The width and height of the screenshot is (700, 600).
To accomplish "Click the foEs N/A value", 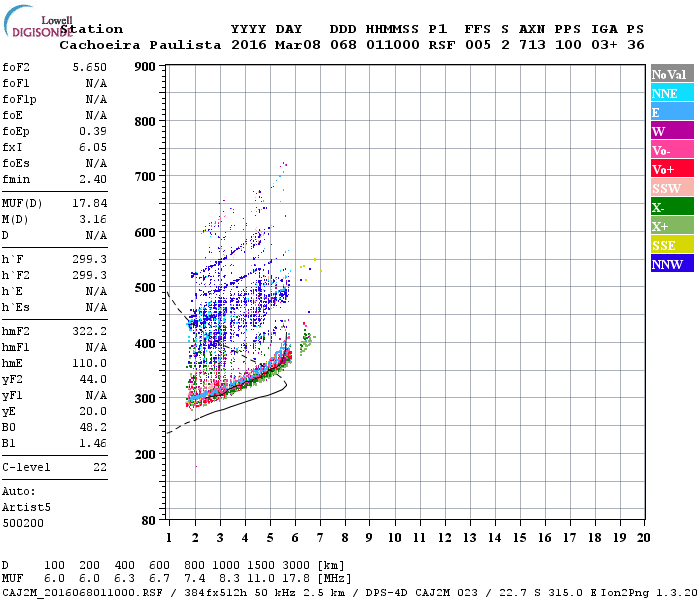I will coord(96,163).
